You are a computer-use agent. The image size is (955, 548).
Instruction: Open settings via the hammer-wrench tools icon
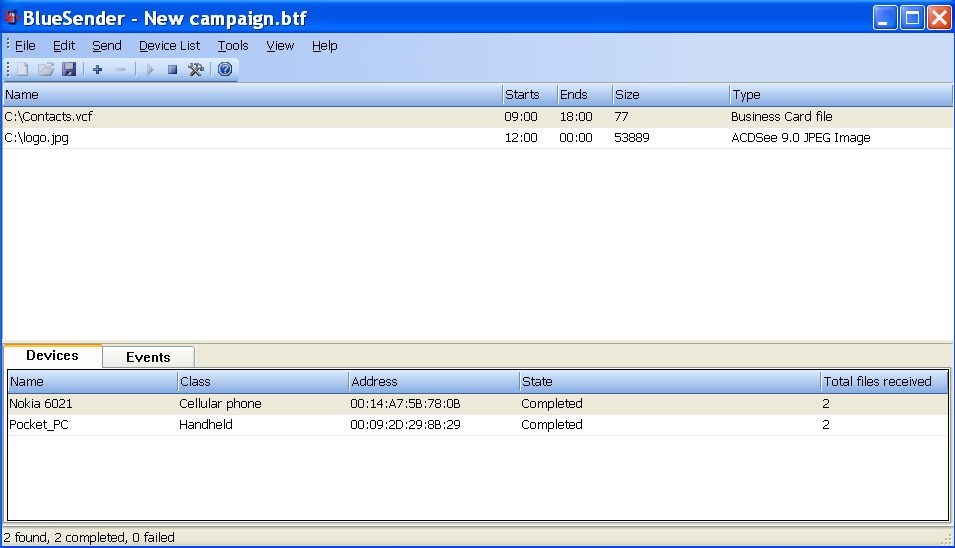pyautogui.click(x=196, y=70)
